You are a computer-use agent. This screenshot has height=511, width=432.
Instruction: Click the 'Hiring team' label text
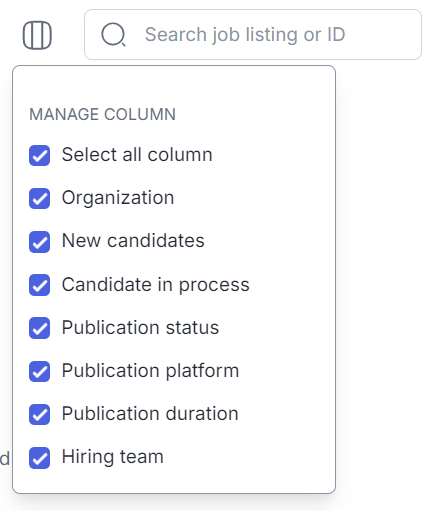[x=113, y=457]
